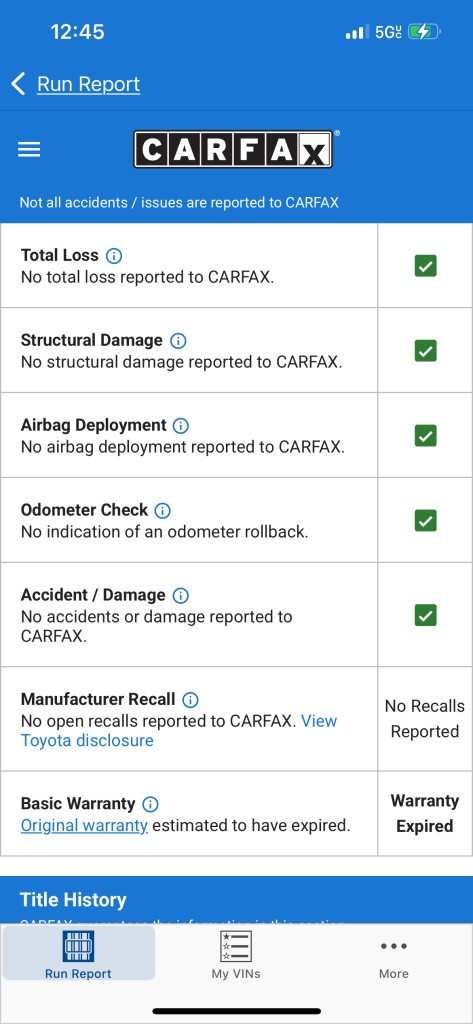Tap the info icon beside Odometer Check
This screenshot has height=1024, width=473.
pos(162,510)
